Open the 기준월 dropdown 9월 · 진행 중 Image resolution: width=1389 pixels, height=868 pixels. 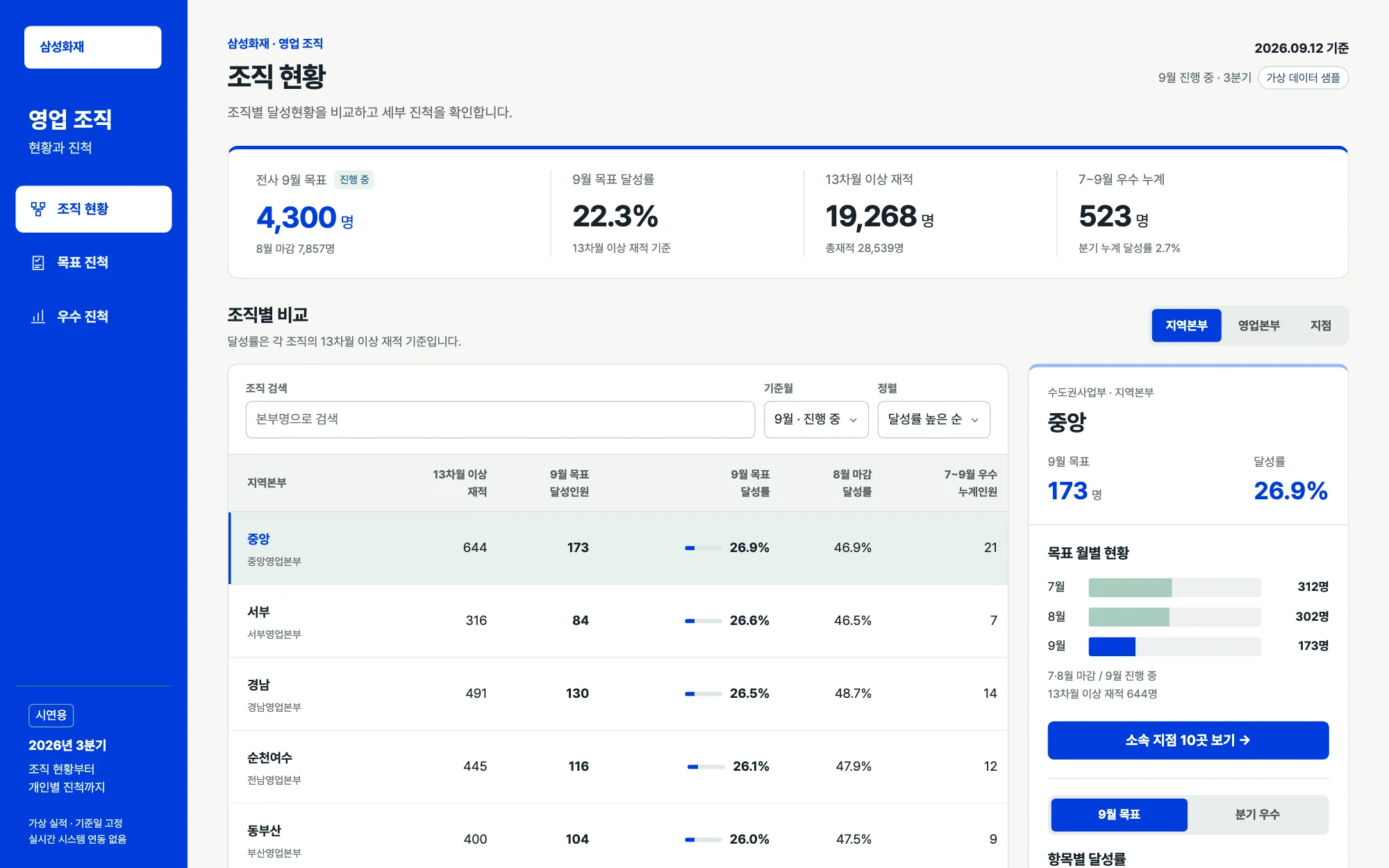tap(816, 419)
